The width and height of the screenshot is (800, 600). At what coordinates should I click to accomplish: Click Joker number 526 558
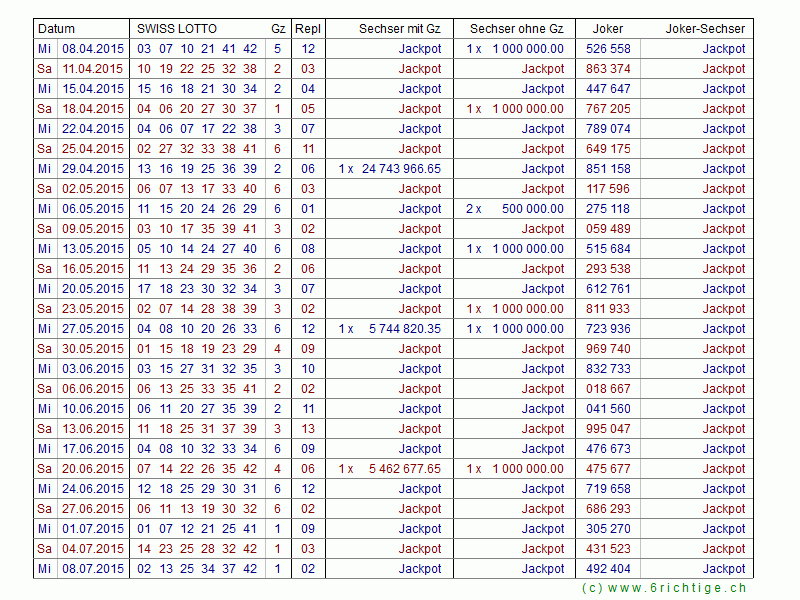[x=608, y=49]
